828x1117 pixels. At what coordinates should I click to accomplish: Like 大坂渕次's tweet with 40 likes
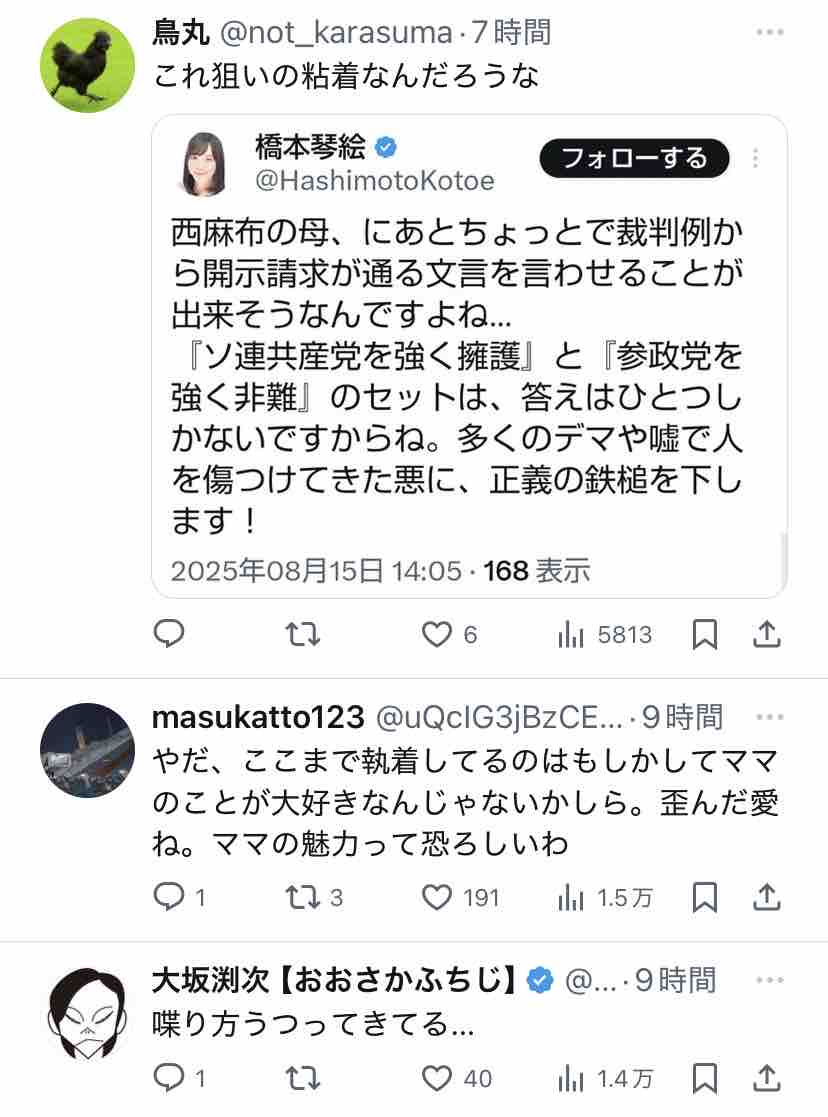(436, 1078)
